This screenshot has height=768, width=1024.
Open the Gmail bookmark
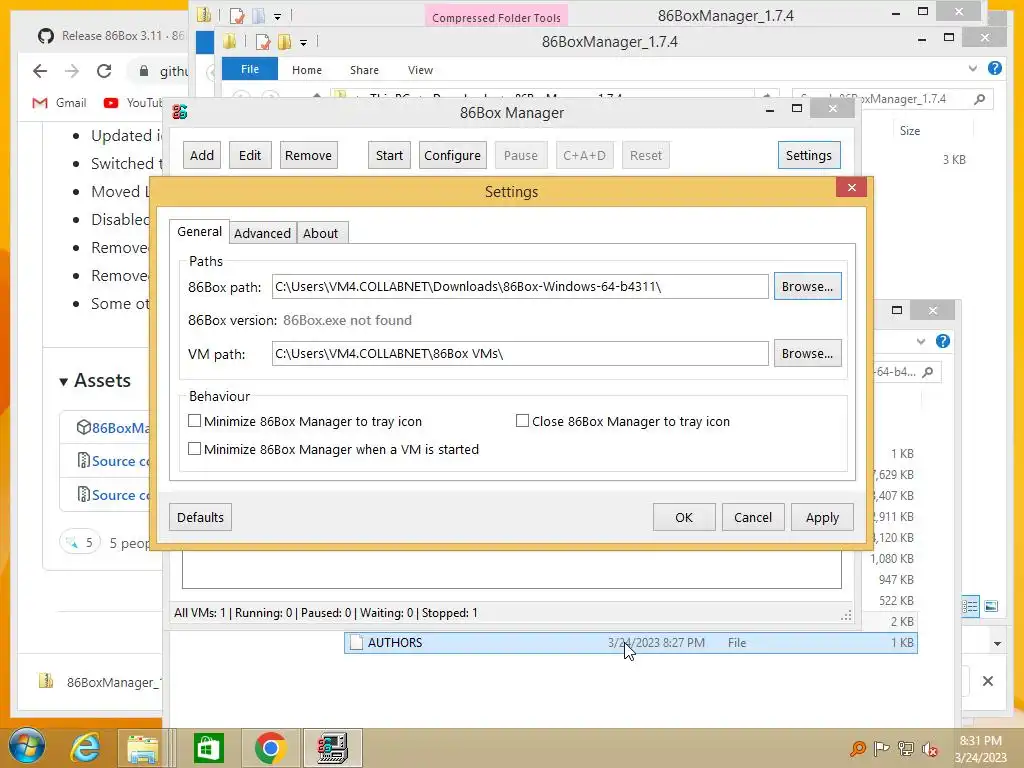pyautogui.click(x=59, y=103)
